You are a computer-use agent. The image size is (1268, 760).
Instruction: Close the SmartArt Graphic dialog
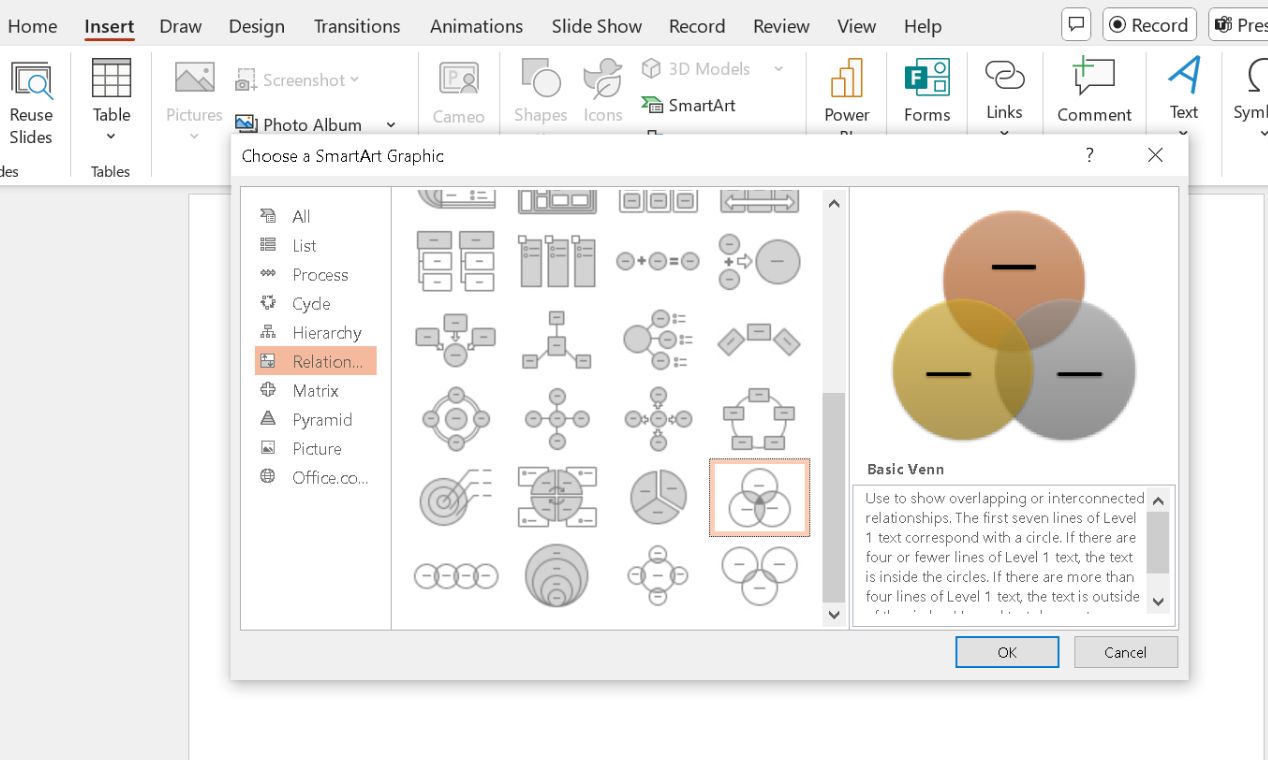[x=1155, y=155]
